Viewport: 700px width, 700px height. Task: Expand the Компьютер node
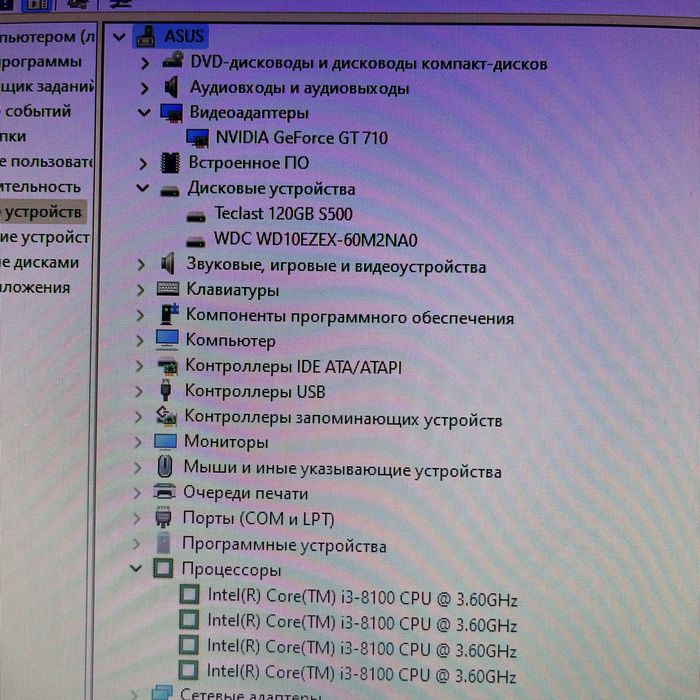pos(139,341)
